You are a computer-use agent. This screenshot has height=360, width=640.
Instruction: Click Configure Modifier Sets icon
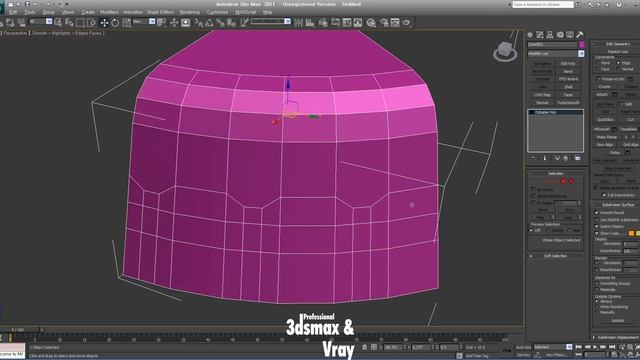point(578,158)
